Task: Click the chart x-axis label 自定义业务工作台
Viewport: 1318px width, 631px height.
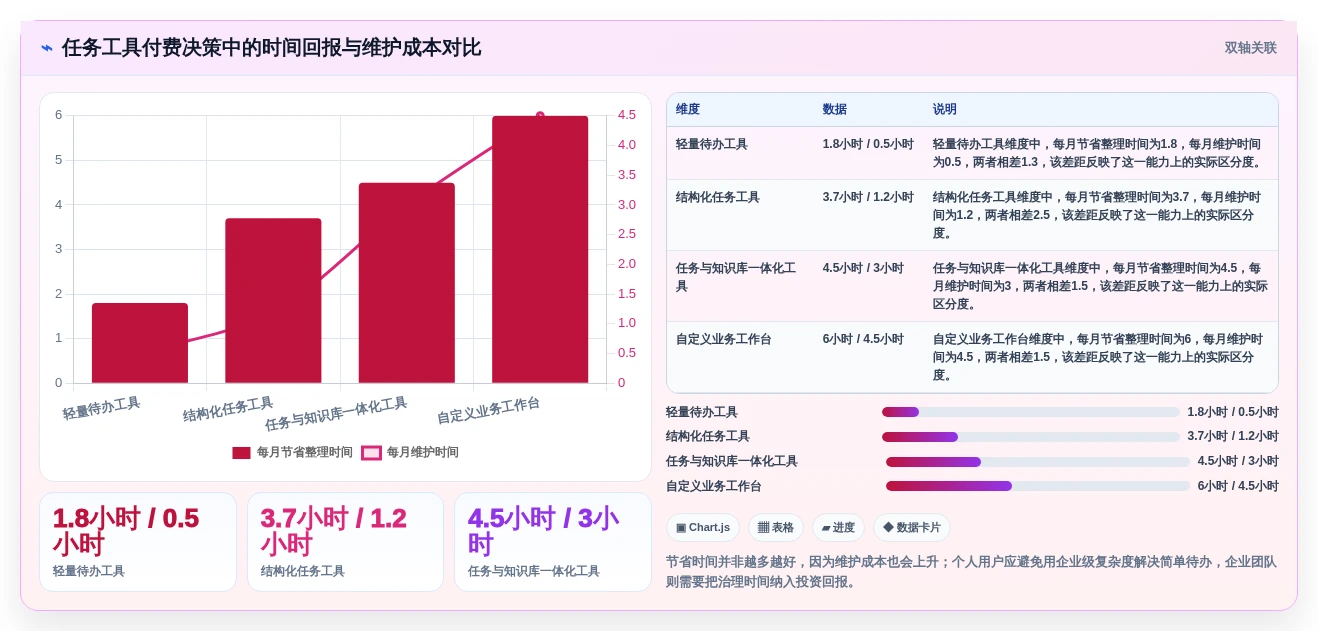Action: tap(488, 409)
